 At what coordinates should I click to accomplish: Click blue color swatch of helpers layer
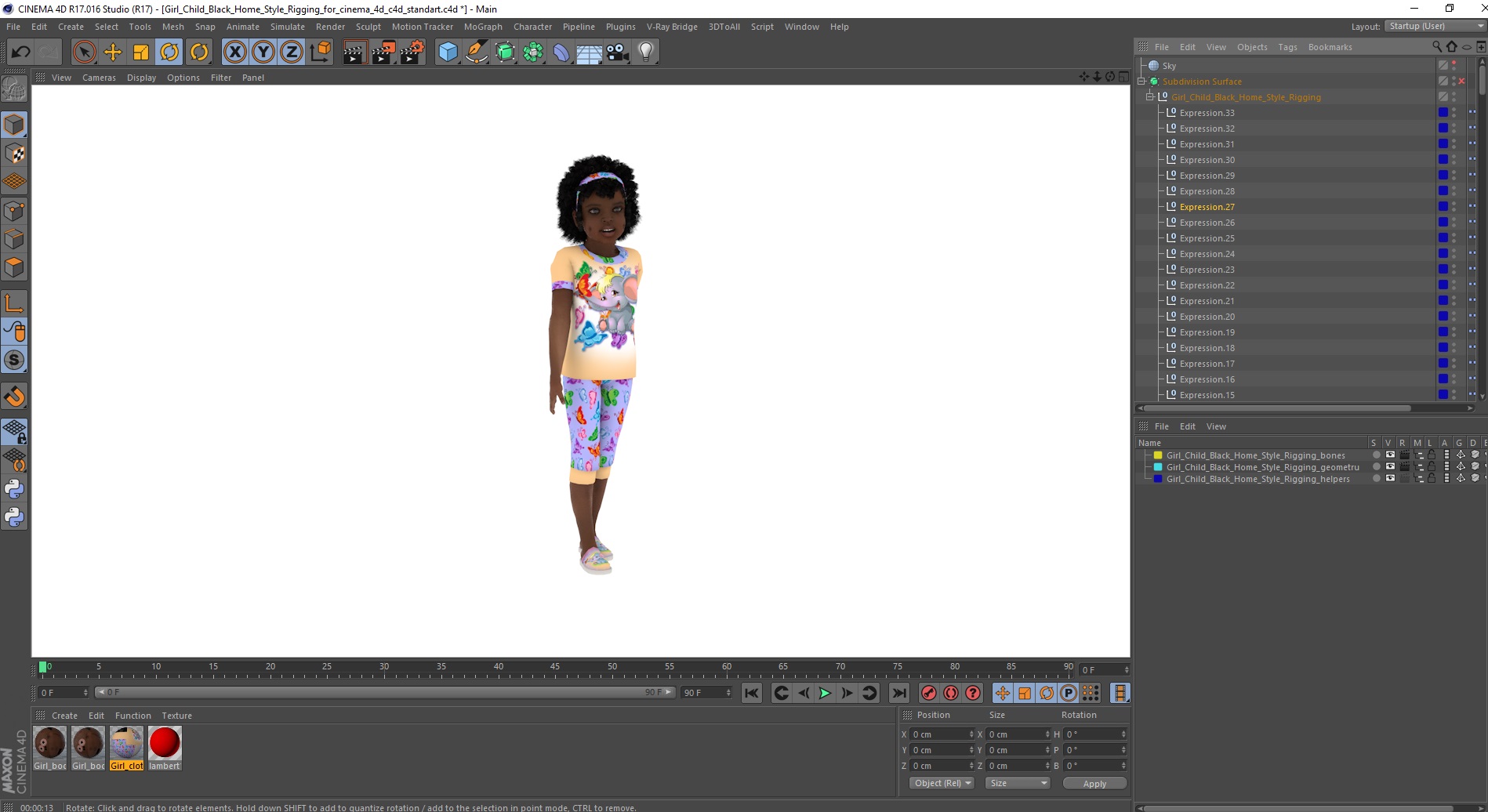pyautogui.click(x=1157, y=479)
